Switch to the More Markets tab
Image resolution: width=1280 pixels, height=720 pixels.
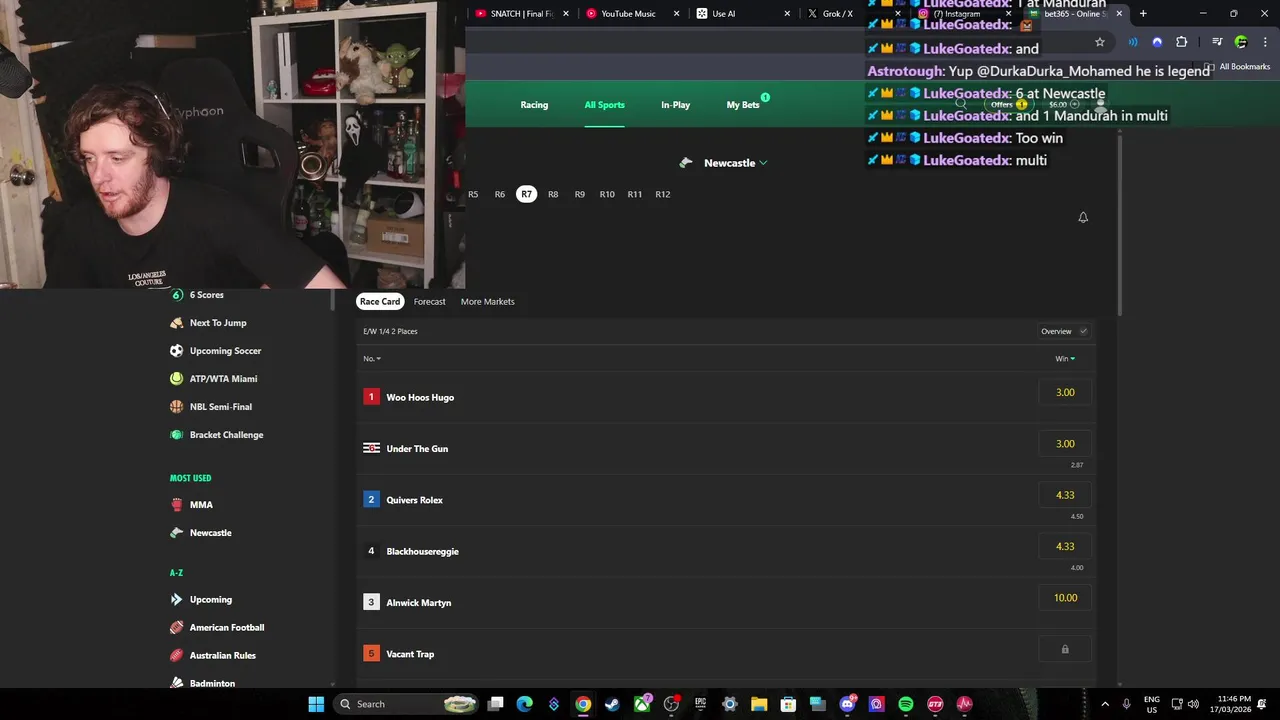pyautogui.click(x=488, y=302)
